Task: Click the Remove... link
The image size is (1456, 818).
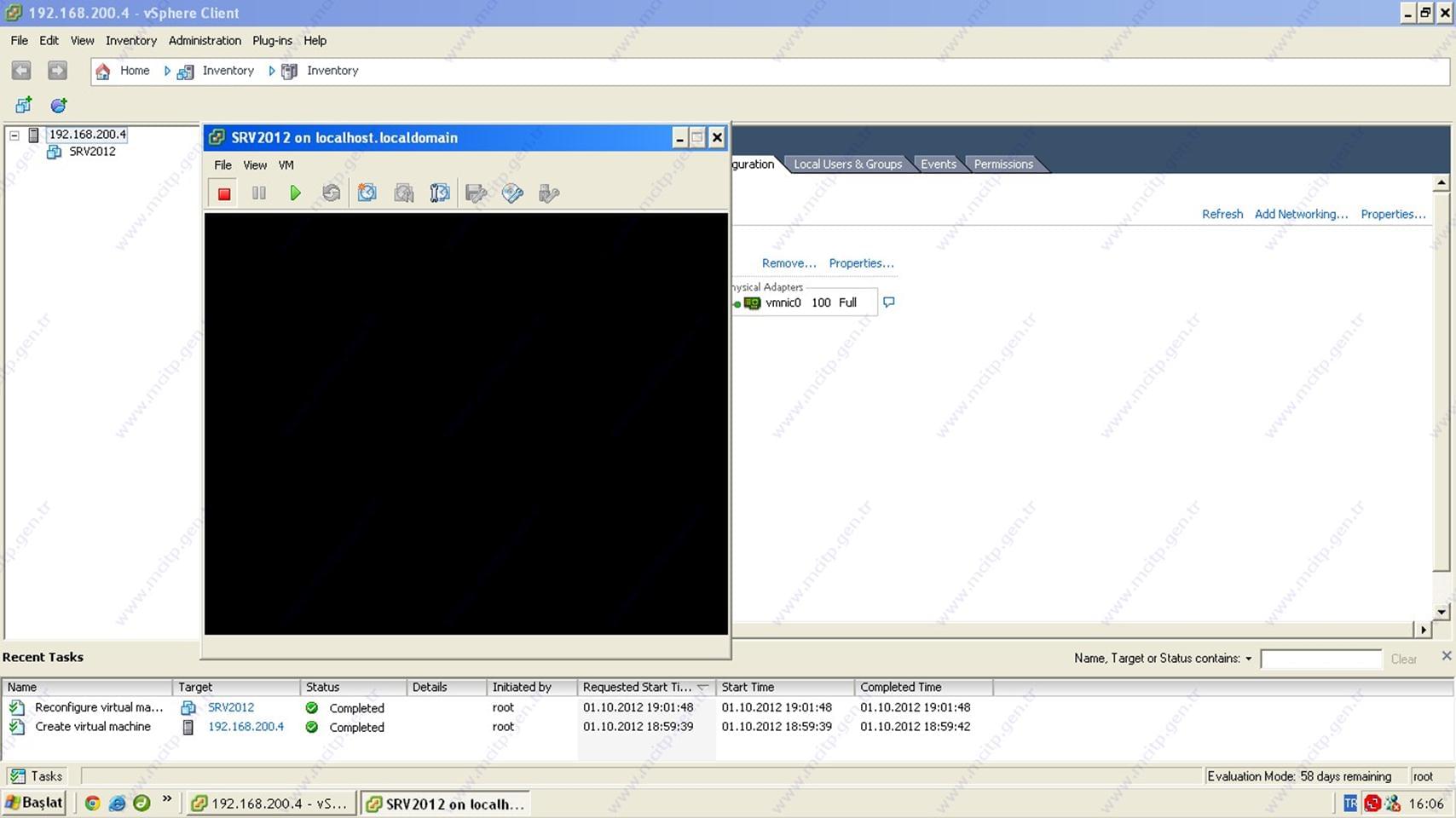Action: point(789,263)
